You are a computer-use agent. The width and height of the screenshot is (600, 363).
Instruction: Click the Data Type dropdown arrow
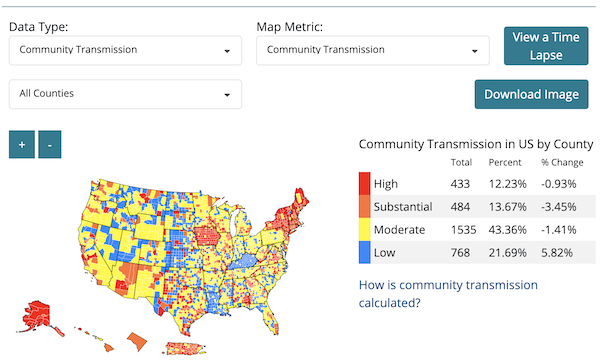tap(227, 51)
